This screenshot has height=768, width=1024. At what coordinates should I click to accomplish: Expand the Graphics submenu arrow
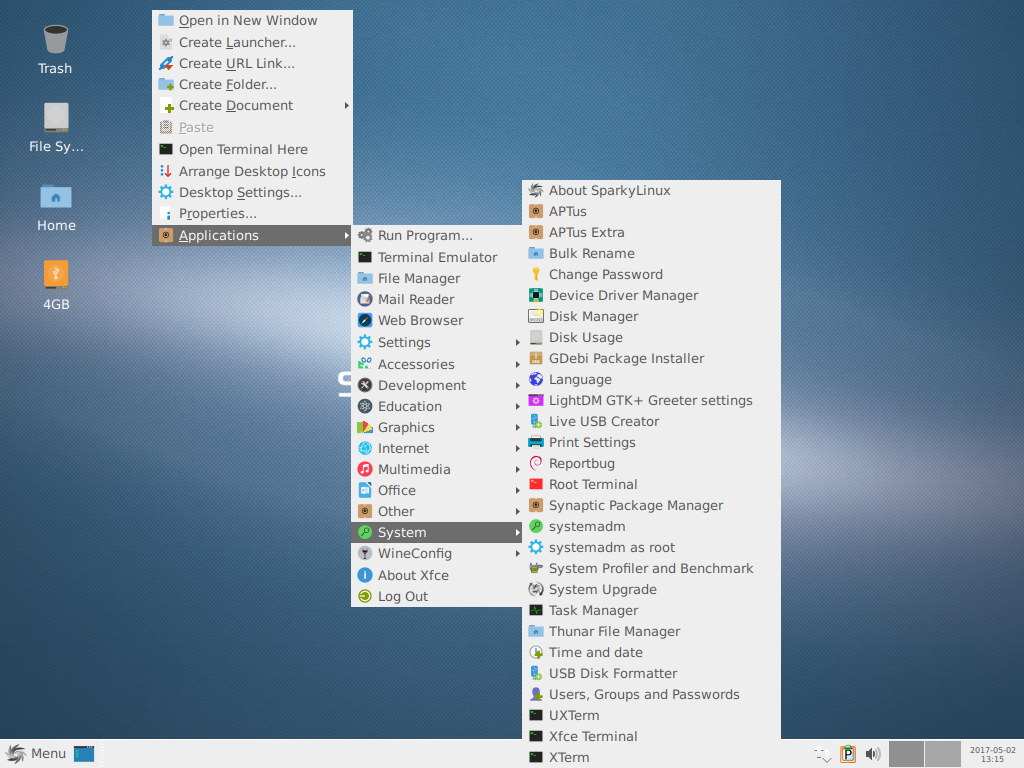pos(517,428)
